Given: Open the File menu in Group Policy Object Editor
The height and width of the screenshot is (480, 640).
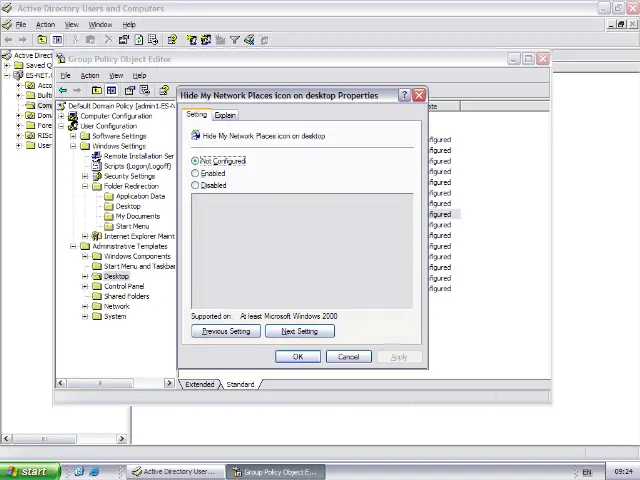Looking at the screenshot, I should coord(65,76).
